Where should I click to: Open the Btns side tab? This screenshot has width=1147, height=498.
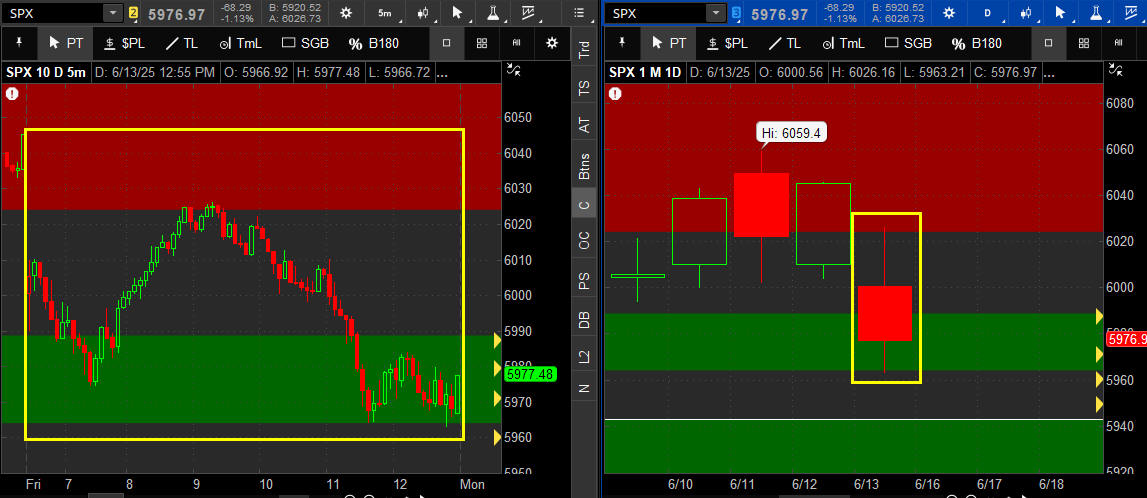pyautogui.click(x=584, y=165)
